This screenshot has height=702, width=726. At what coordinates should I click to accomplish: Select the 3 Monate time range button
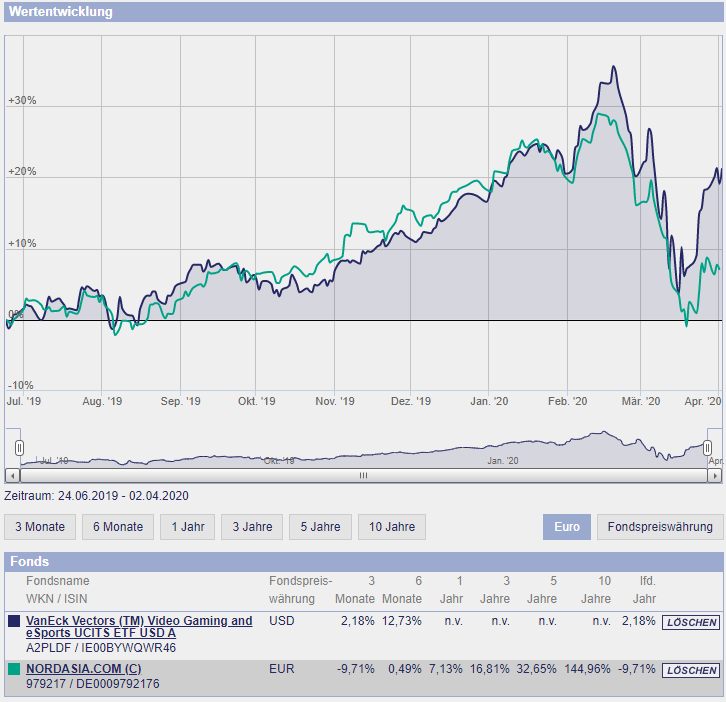pos(40,527)
